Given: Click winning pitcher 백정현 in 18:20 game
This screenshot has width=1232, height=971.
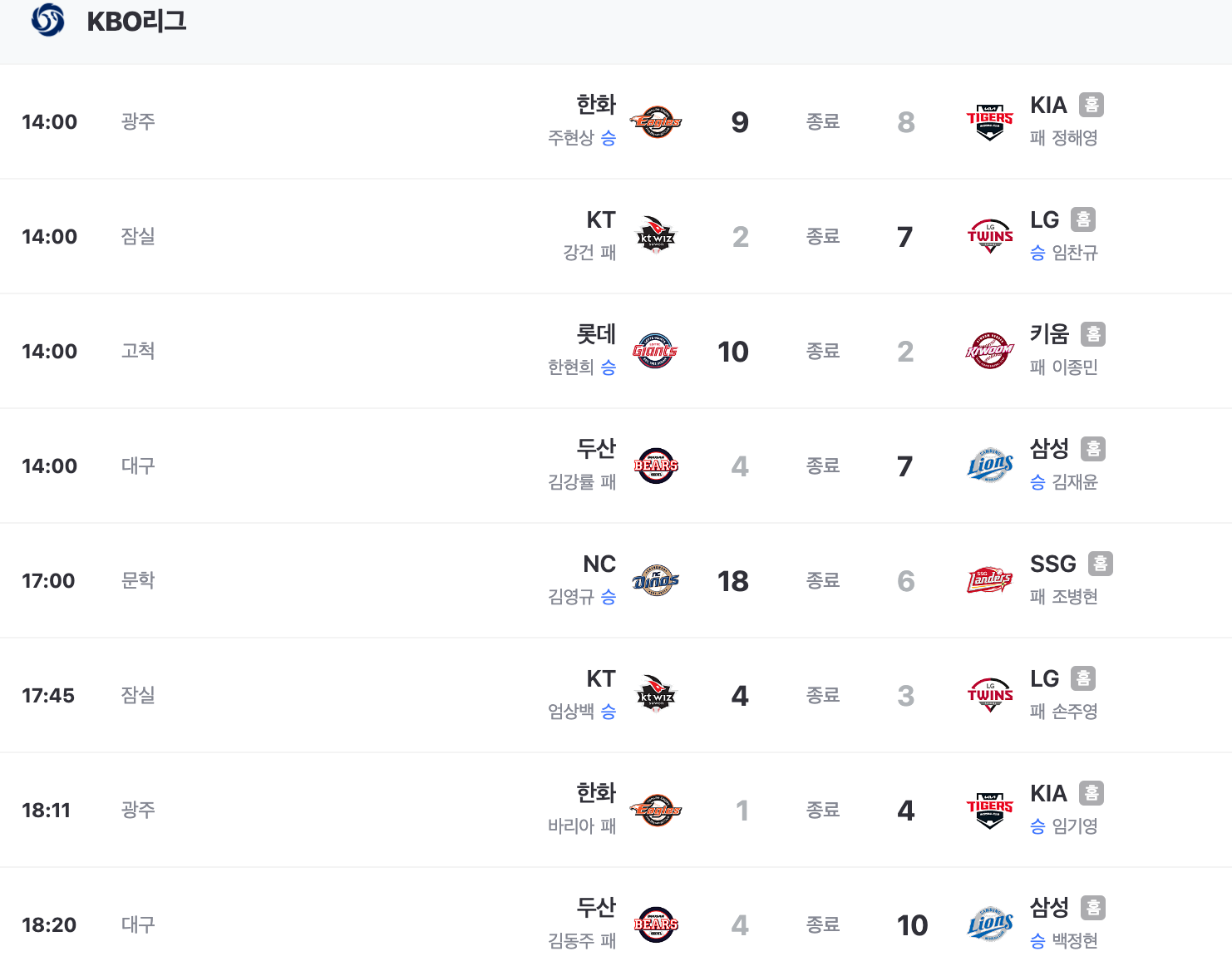Looking at the screenshot, I should click(x=1075, y=941).
